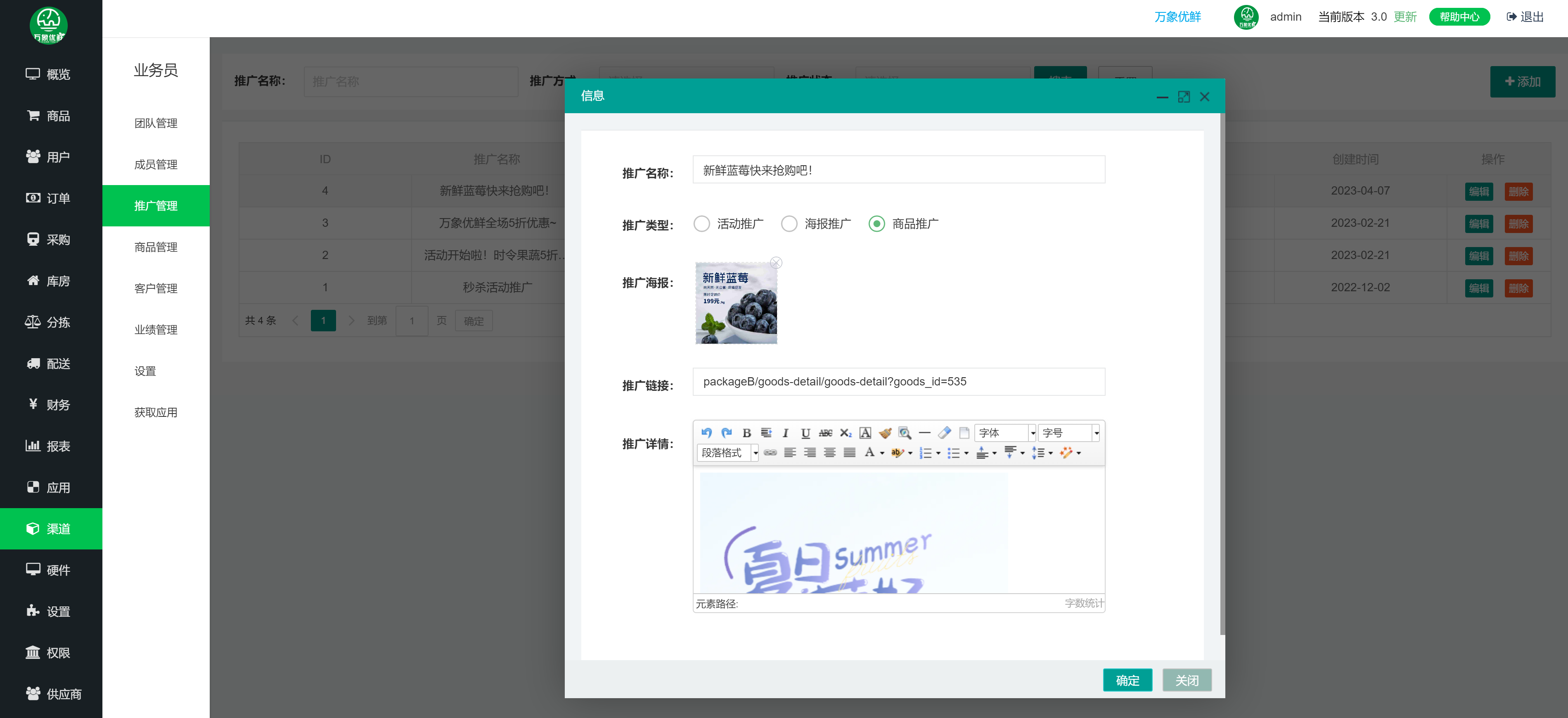This screenshot has height=718, width=1568.
Task: Center align text in the editor
Action: [830, 452]
